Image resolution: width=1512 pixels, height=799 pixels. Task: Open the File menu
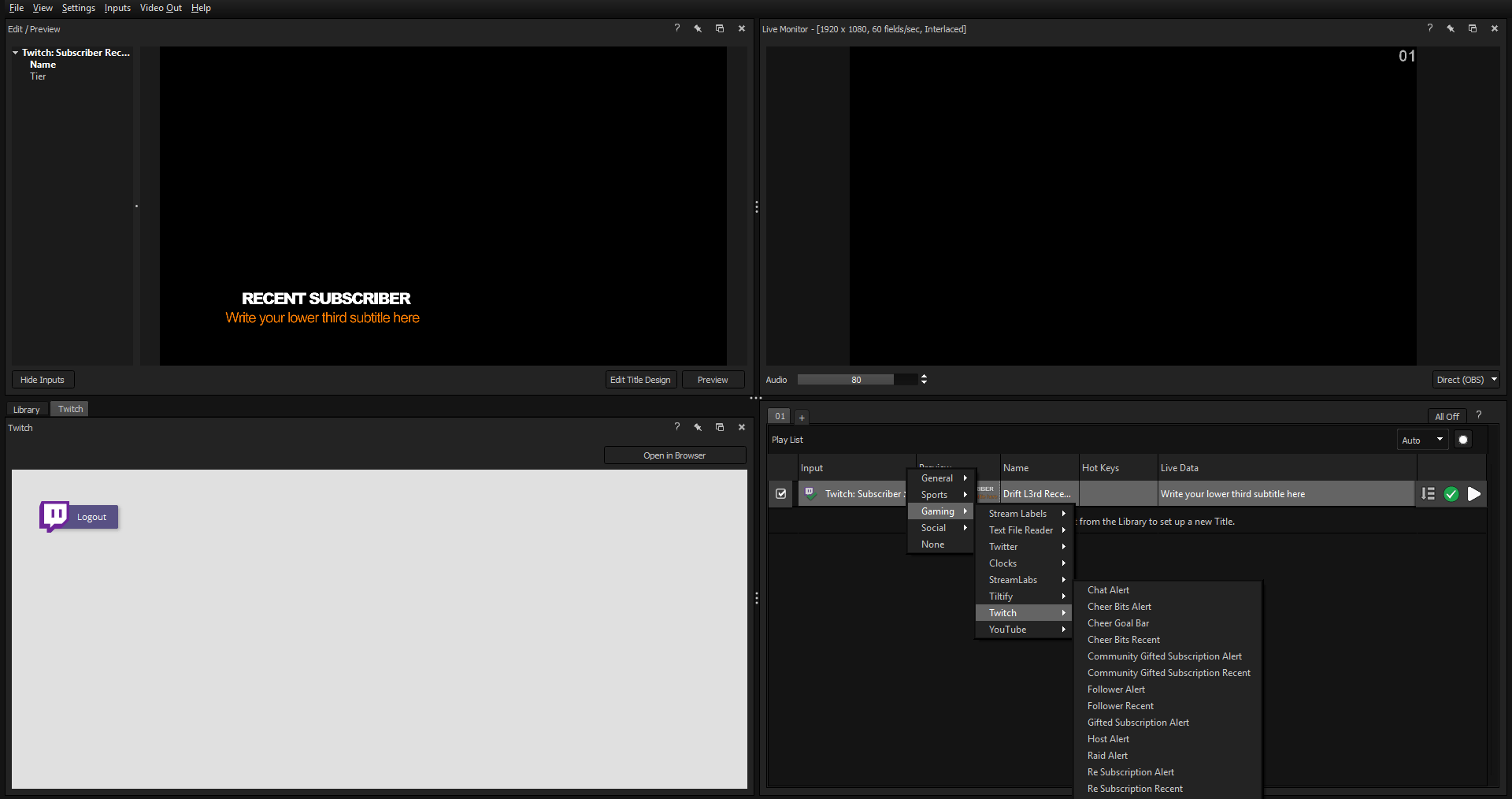coord(17,8)
